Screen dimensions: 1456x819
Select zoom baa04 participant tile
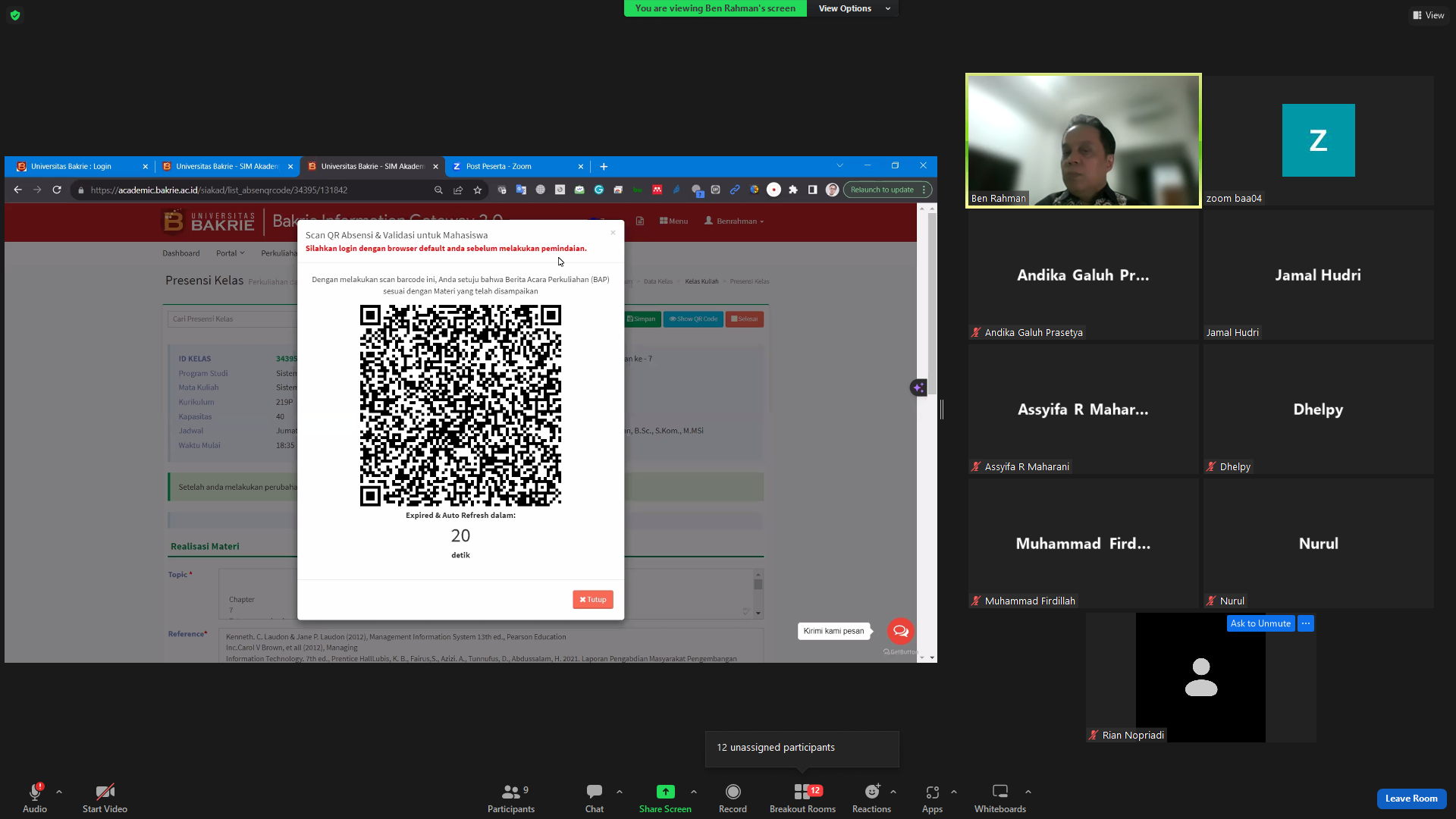[x=1318, y=140]
